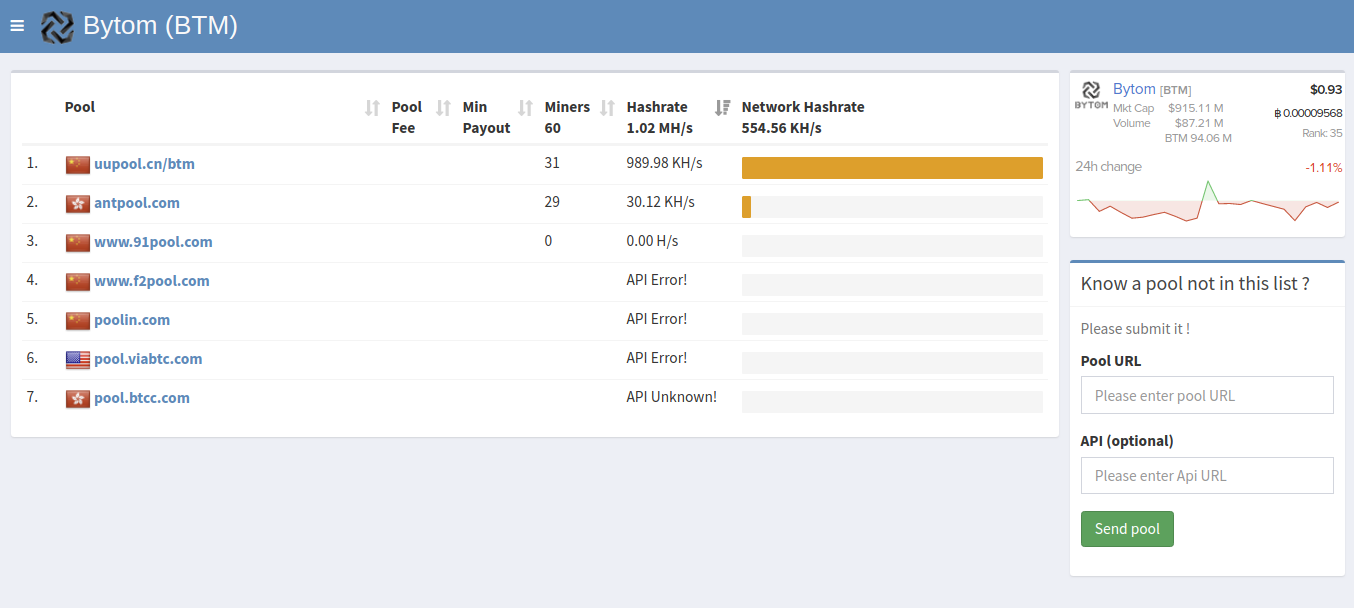Open the uupool.cn/btm pool link
This screenshot has height=608, width=1354.
point(144,164)
